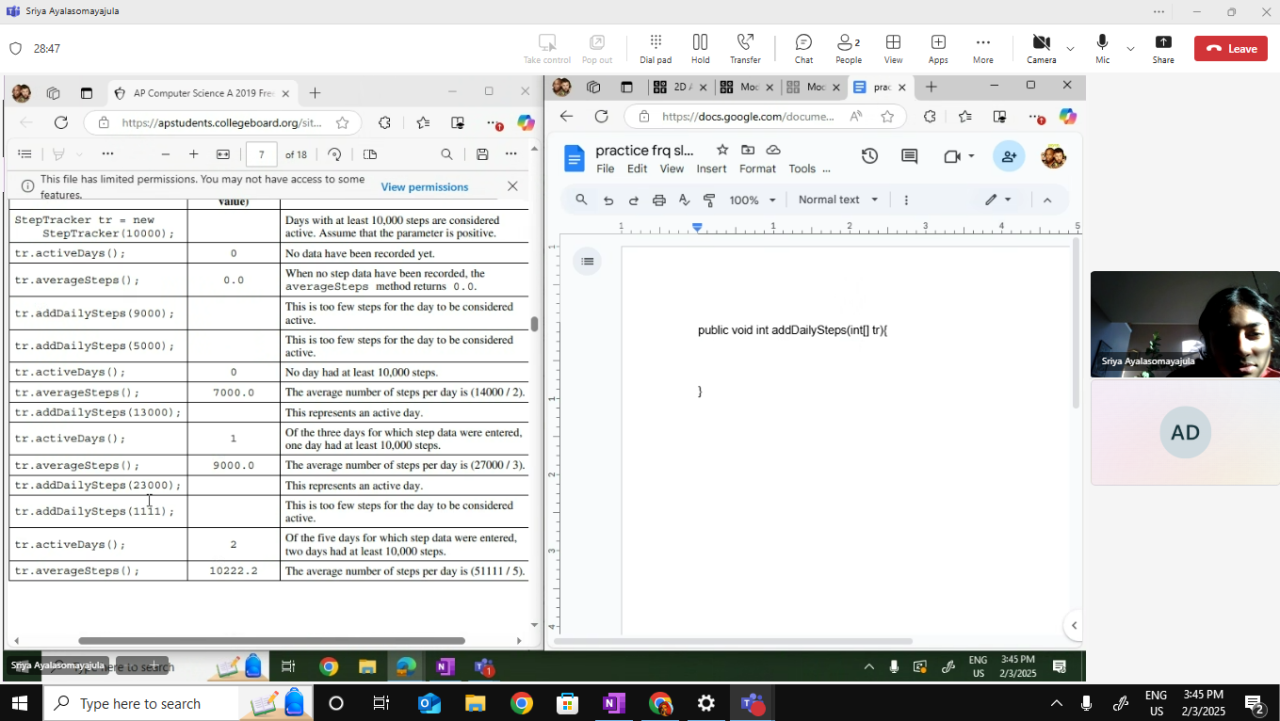Viewport: 1280px width, 721px height.
Task: Open the Dial pad
Action: (x=655, y=47)
